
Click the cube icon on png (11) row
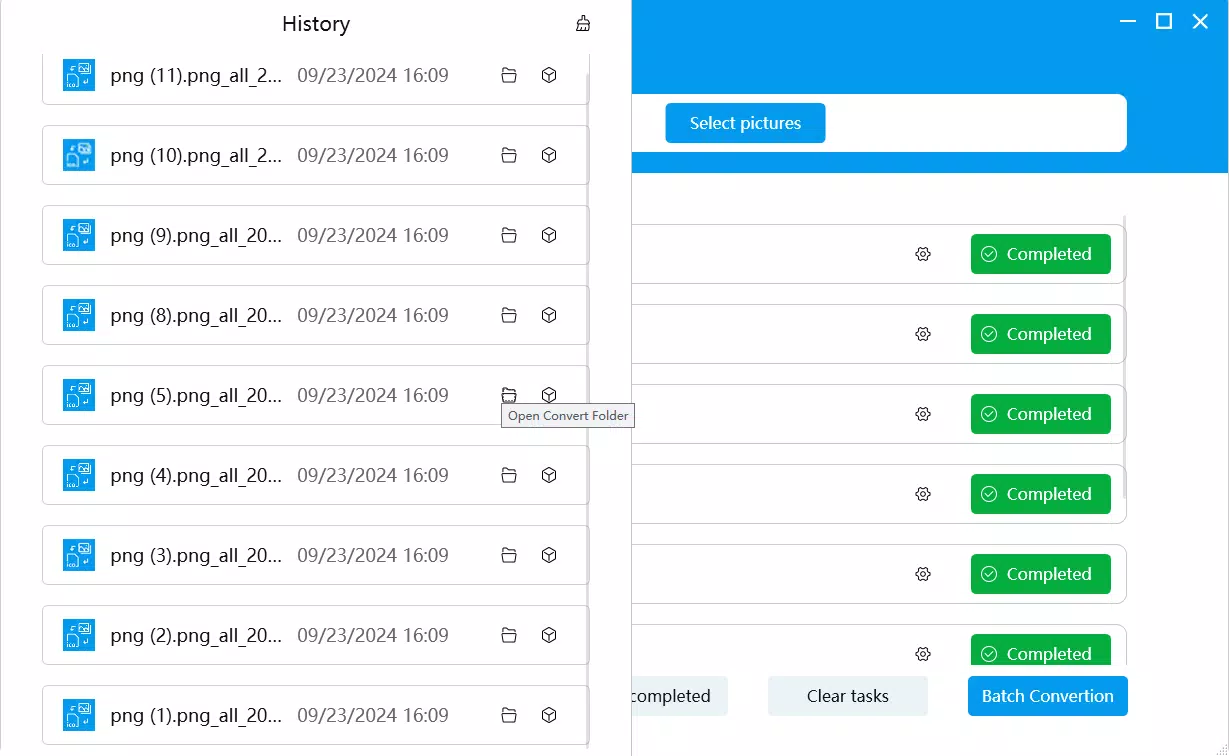[548, 75]
